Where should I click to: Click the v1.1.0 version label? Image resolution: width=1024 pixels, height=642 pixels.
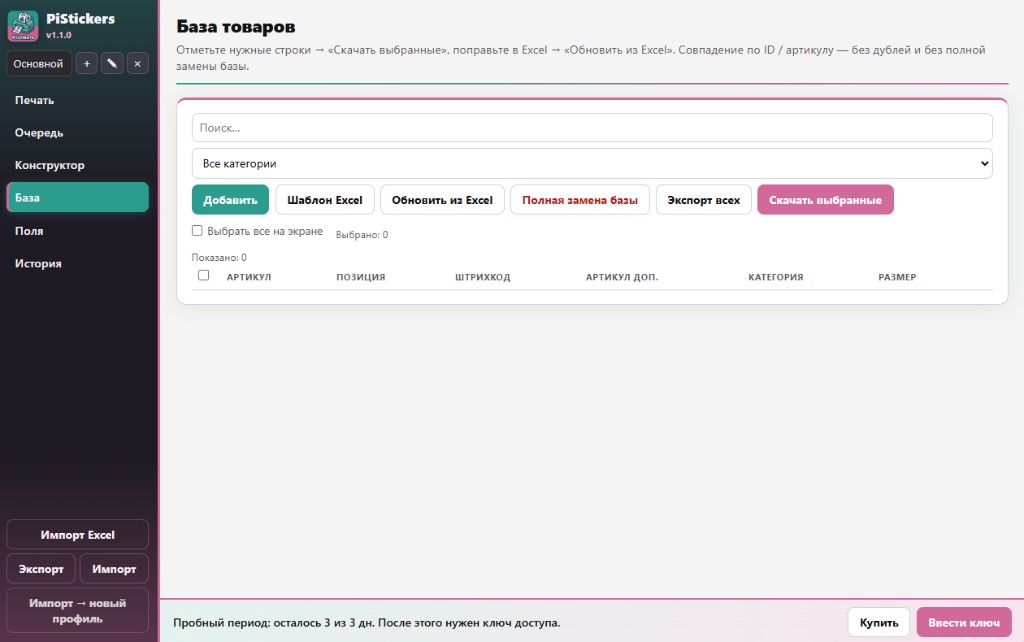tap(59, 35)
